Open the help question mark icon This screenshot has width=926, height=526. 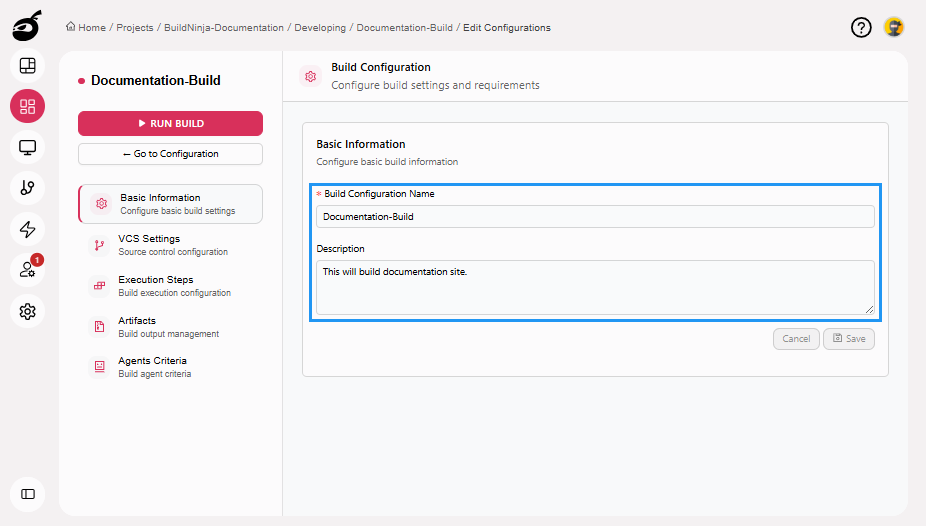[x=861, y=27]
